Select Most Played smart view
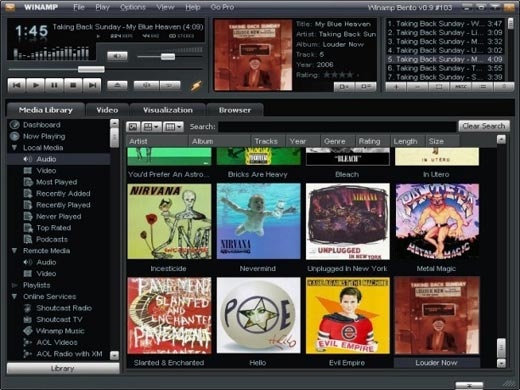This screenshot has height=390, width=520. point(56,182)
